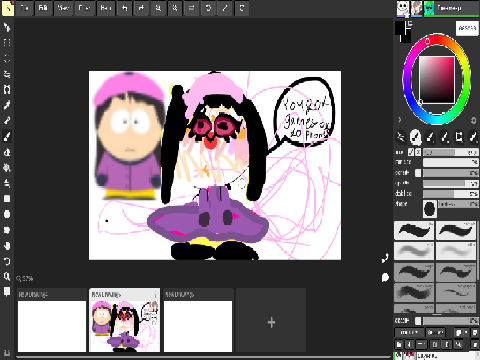Click the second magnifier zoom icon
The height and width of the screenshot is (360, 480).
(x=175, y=8)
